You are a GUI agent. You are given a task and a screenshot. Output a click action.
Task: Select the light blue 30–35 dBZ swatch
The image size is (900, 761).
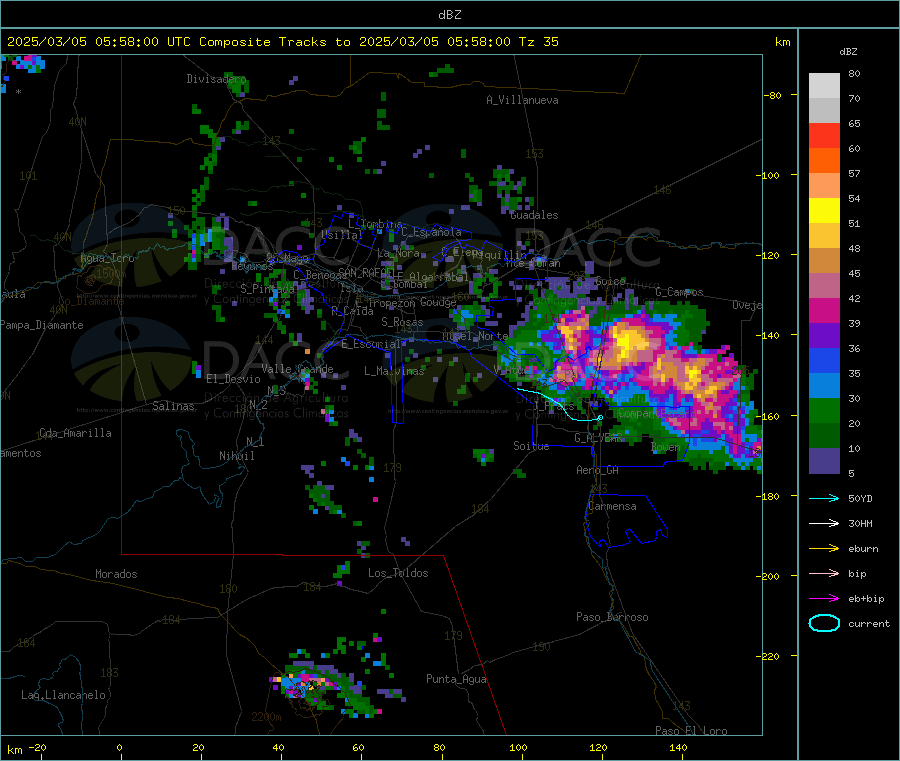(x=824, y=386)
